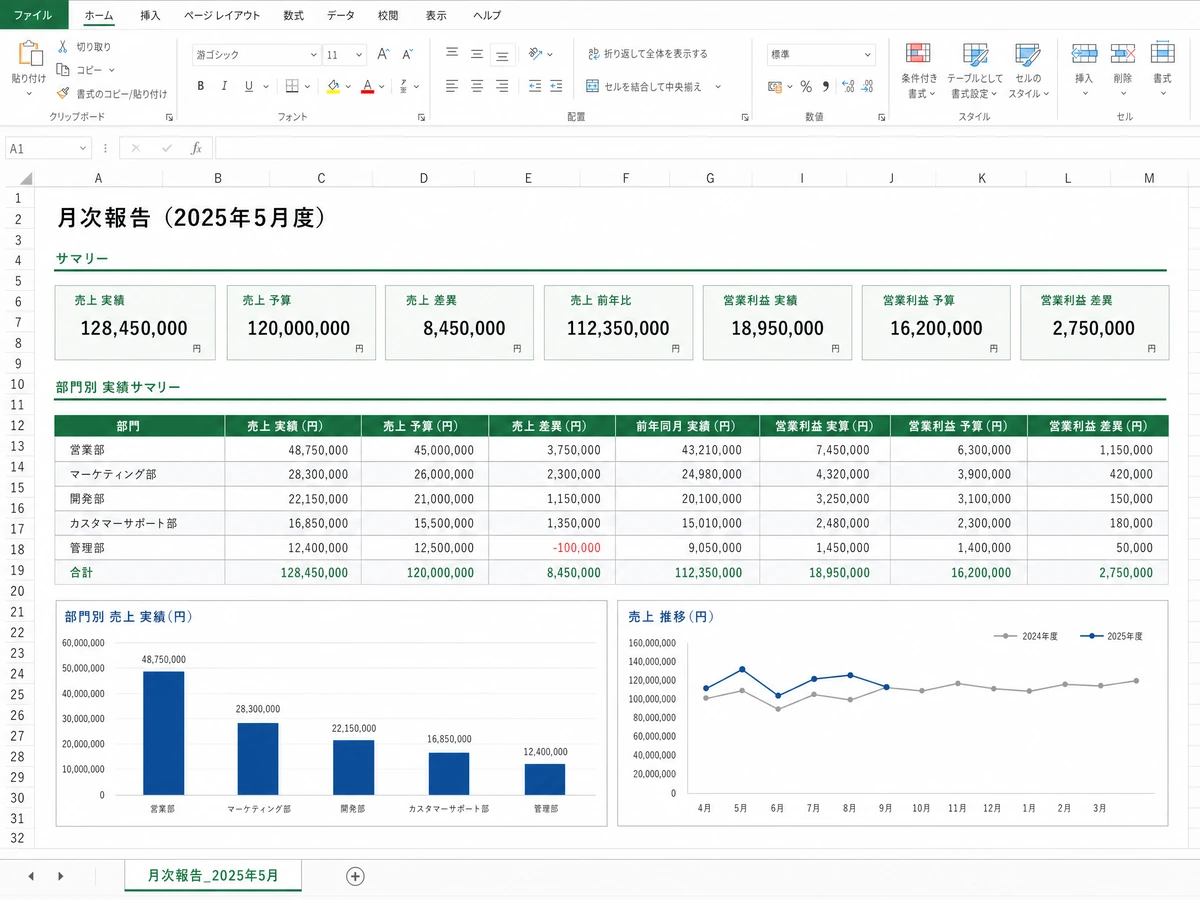
Task: Toggle align text right
Action: pos(502,86)
